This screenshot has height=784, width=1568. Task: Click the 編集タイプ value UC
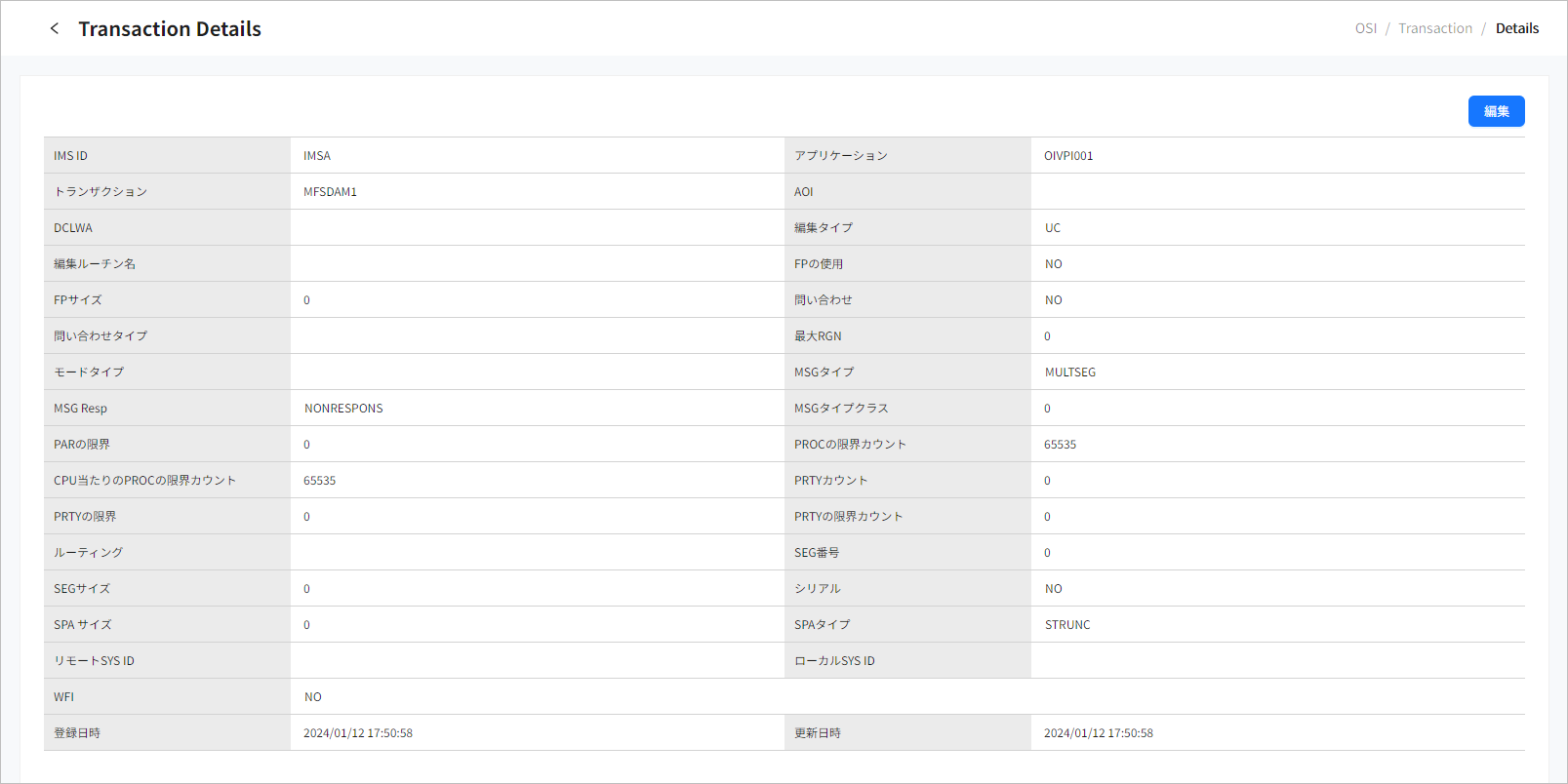coord(1052,228)
